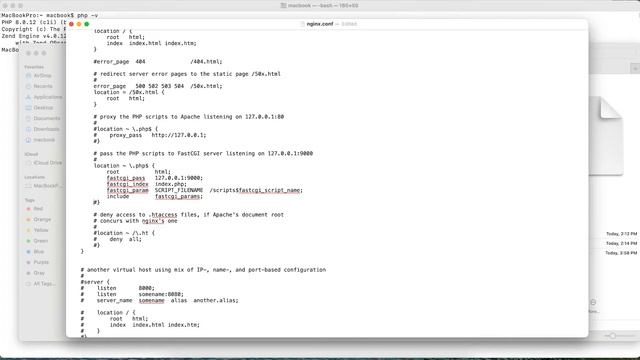The image size is (640, 360).
Task: Click the More action icon in Finder preview
Action: coord(593,302)
